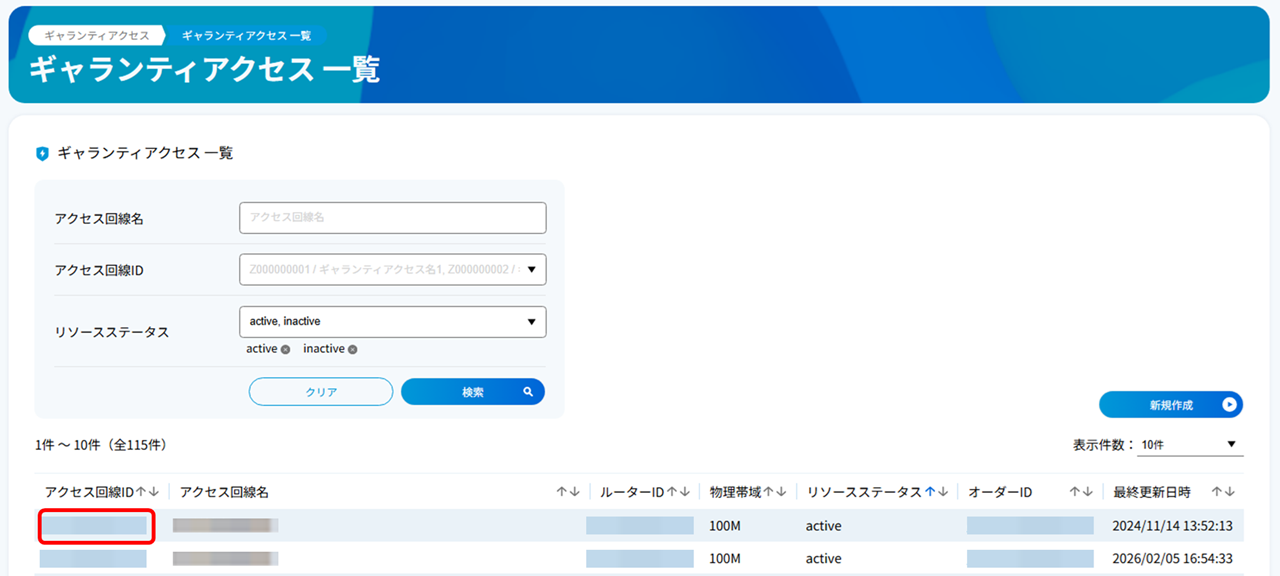Image resolution: width=1280 pixels, height=576 pixels.
Task: Open the 表示件数 page size dropdown
Action: pos(1190,445)
